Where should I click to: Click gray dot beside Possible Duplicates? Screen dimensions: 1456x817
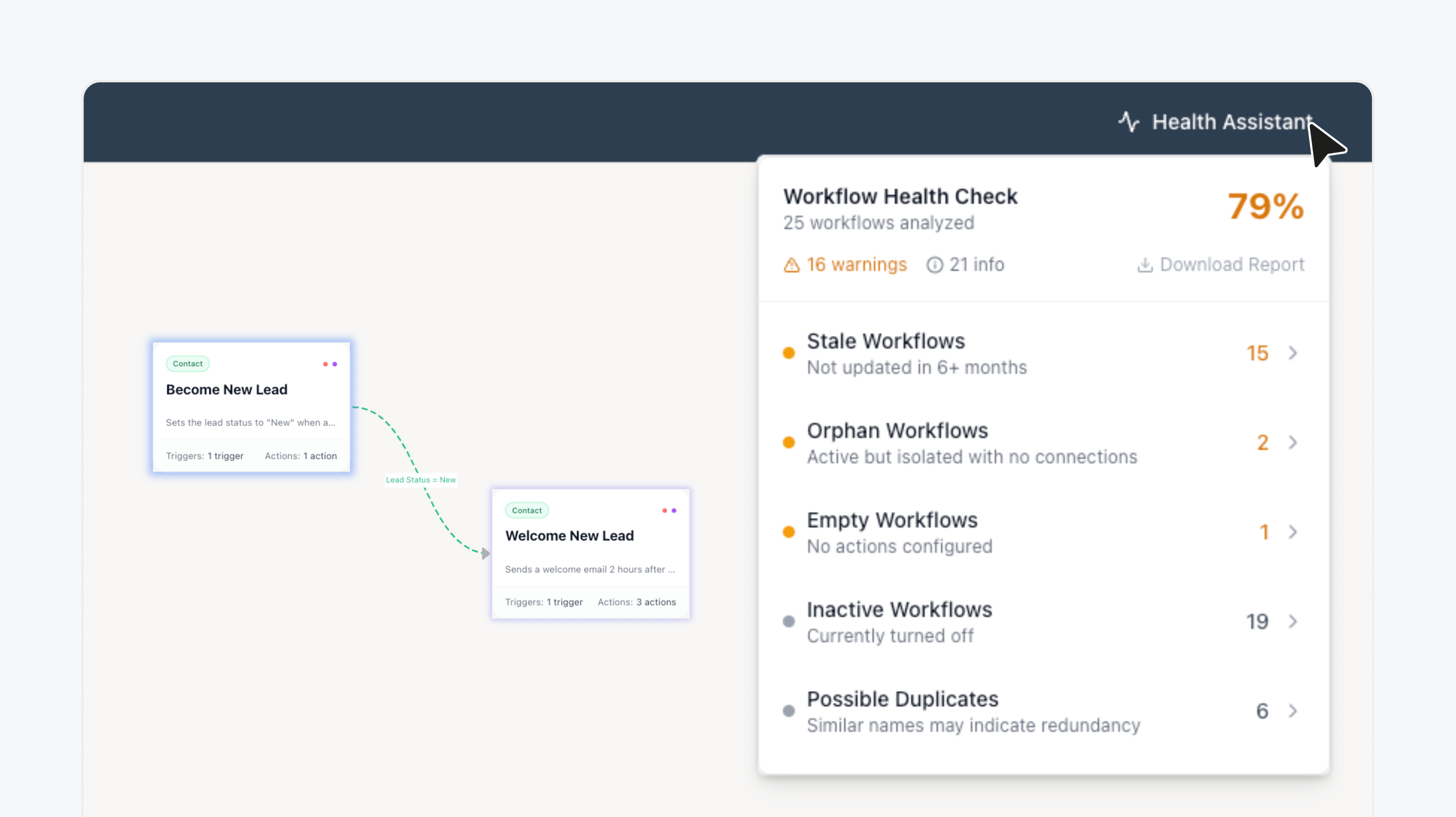tap(789, 711)
